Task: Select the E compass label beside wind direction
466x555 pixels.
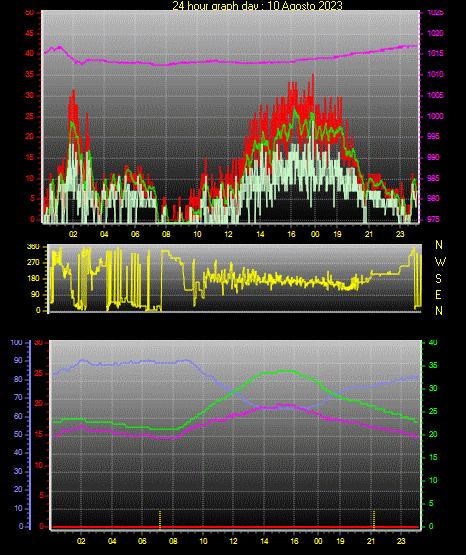Action: coord(438,295)
